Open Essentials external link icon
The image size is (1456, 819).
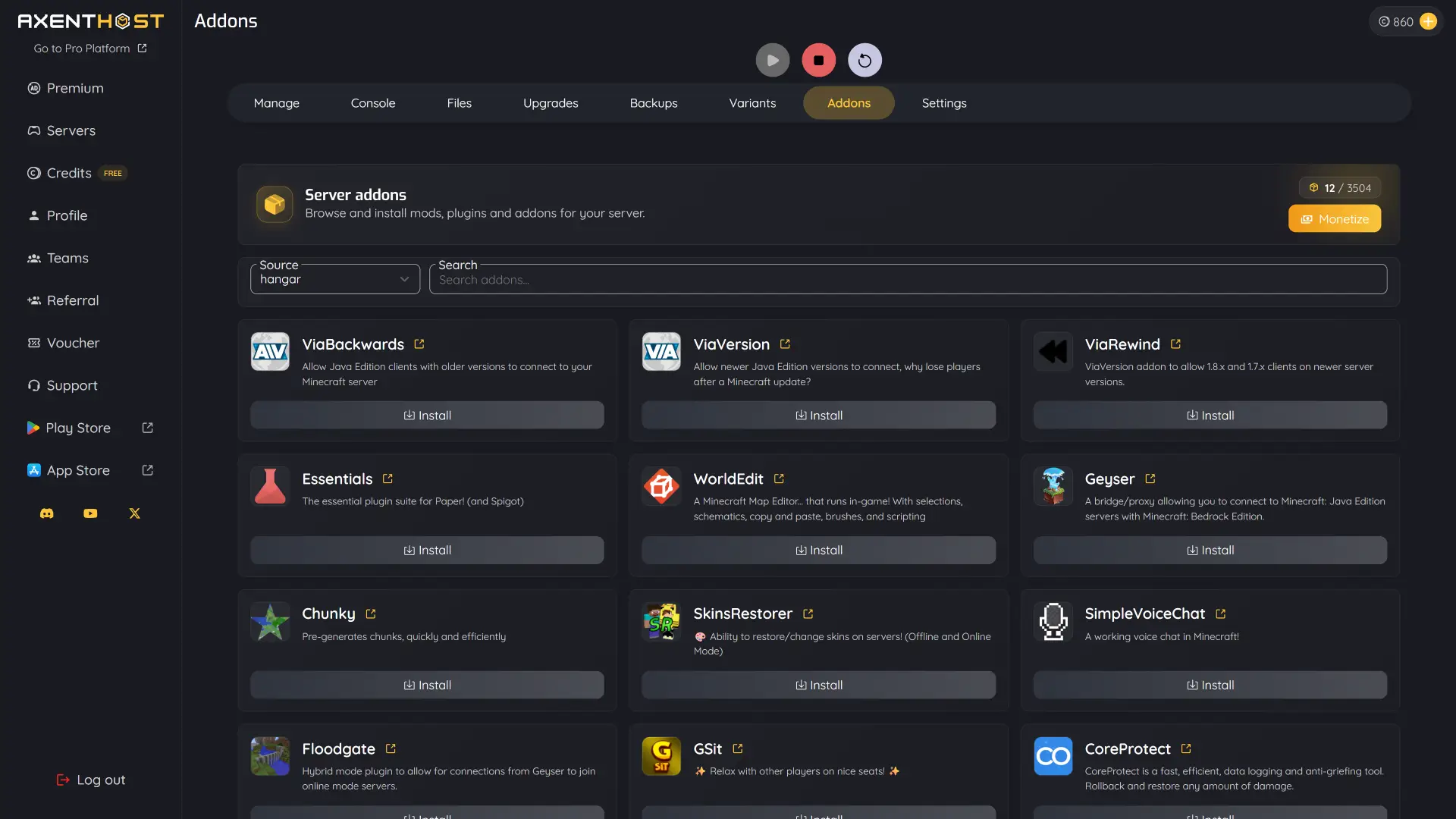pos(388,479)
